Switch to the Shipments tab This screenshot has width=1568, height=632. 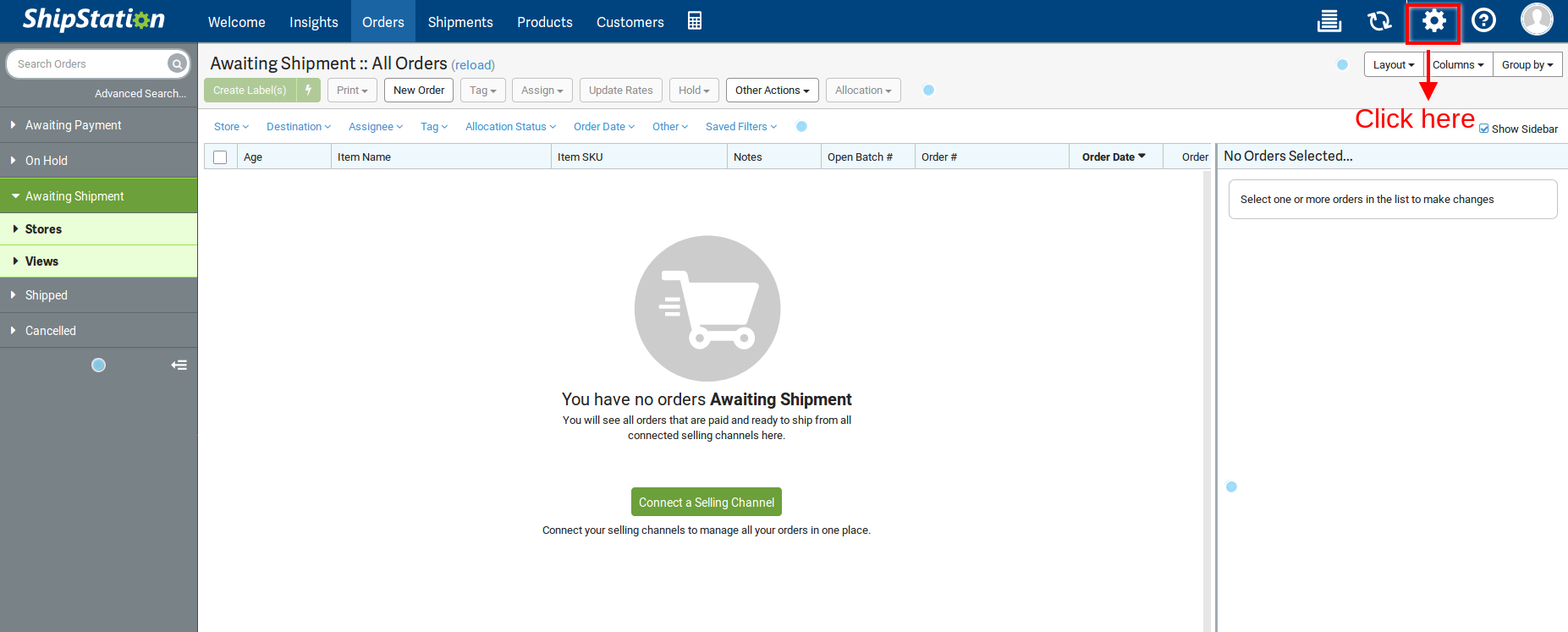[460, 22]
